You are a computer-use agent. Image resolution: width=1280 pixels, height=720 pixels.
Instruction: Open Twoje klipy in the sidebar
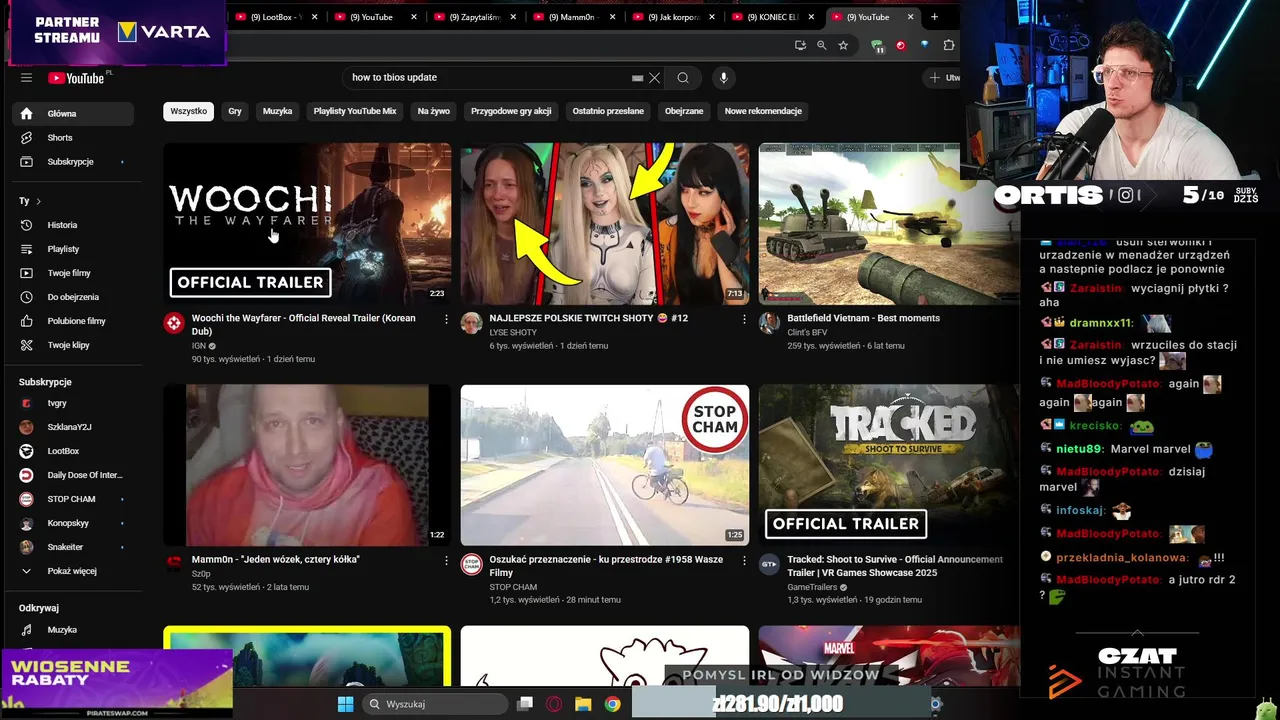pos(73,345)
